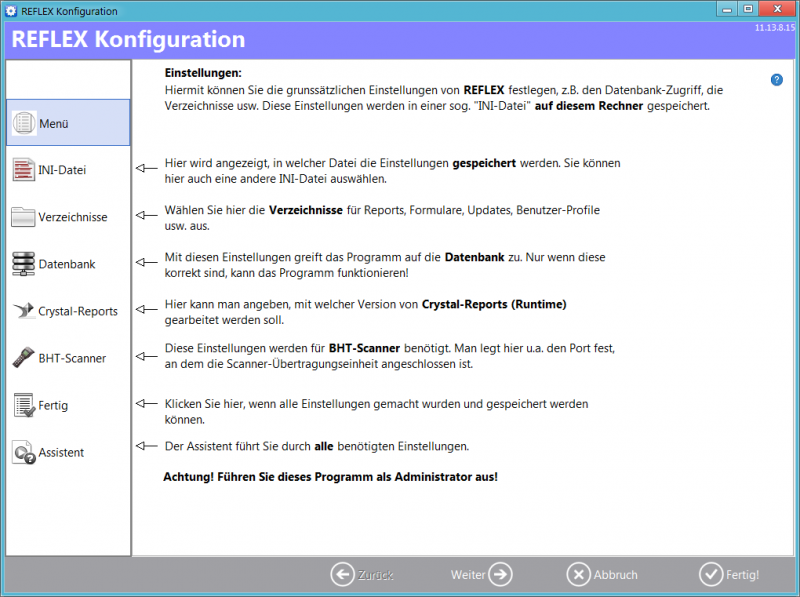Click the bold 'Crystal-Reports (Runtime)' text
Screen dimensions: 800x597
tap(494, 305)
